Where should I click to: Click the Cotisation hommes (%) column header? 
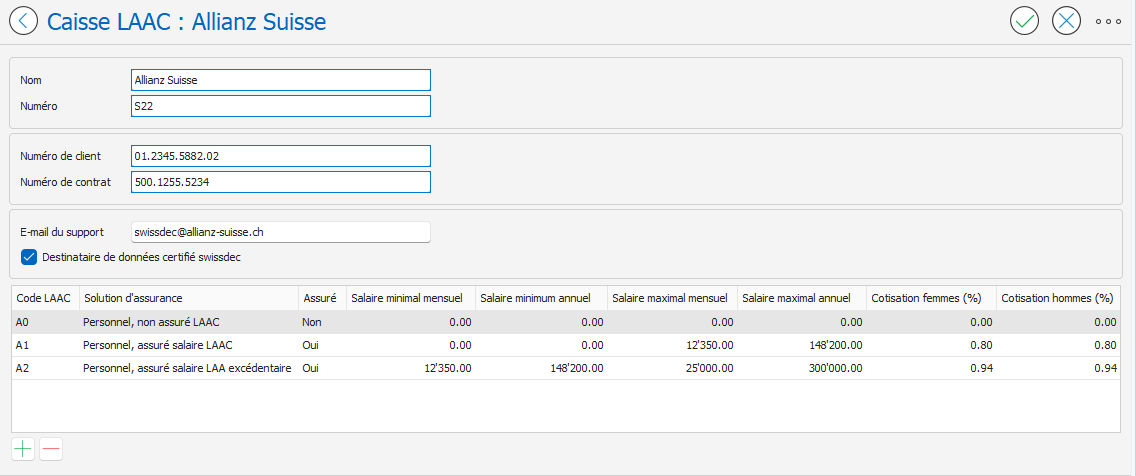[x=1058, y=298]
